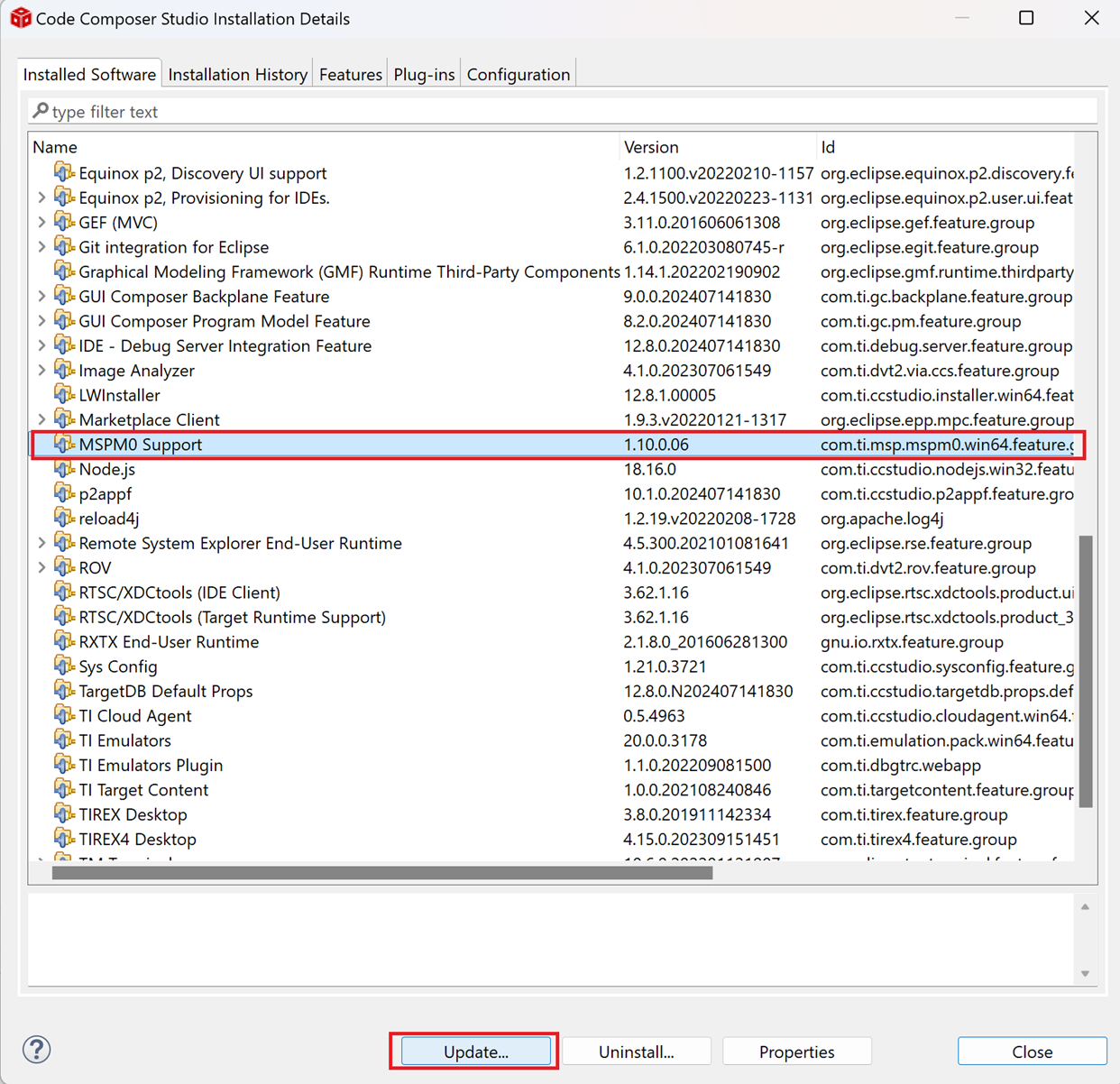
Task: Open the Configuration tab
Action: tap(519, 74)
